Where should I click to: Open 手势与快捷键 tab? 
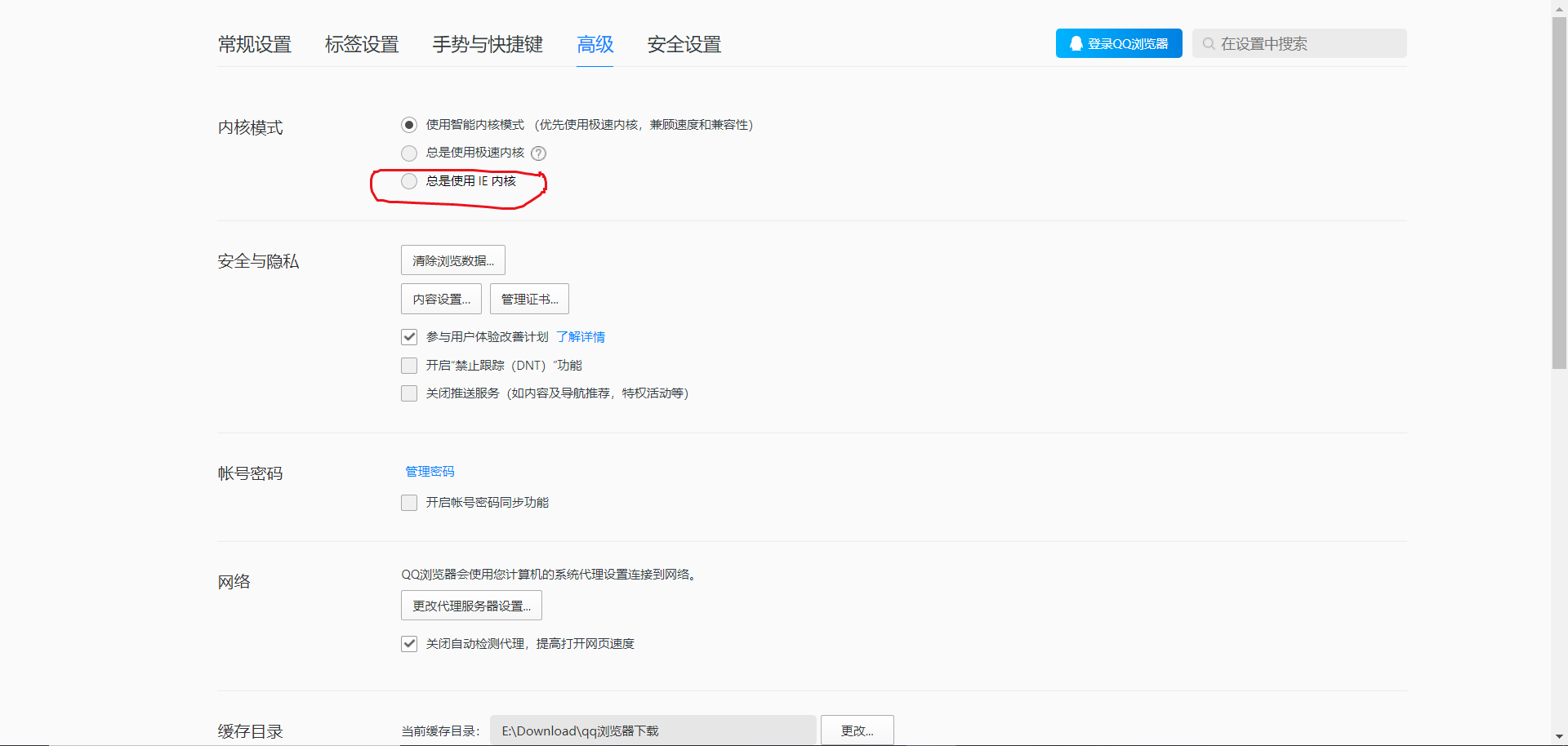[x=488, y=44]
